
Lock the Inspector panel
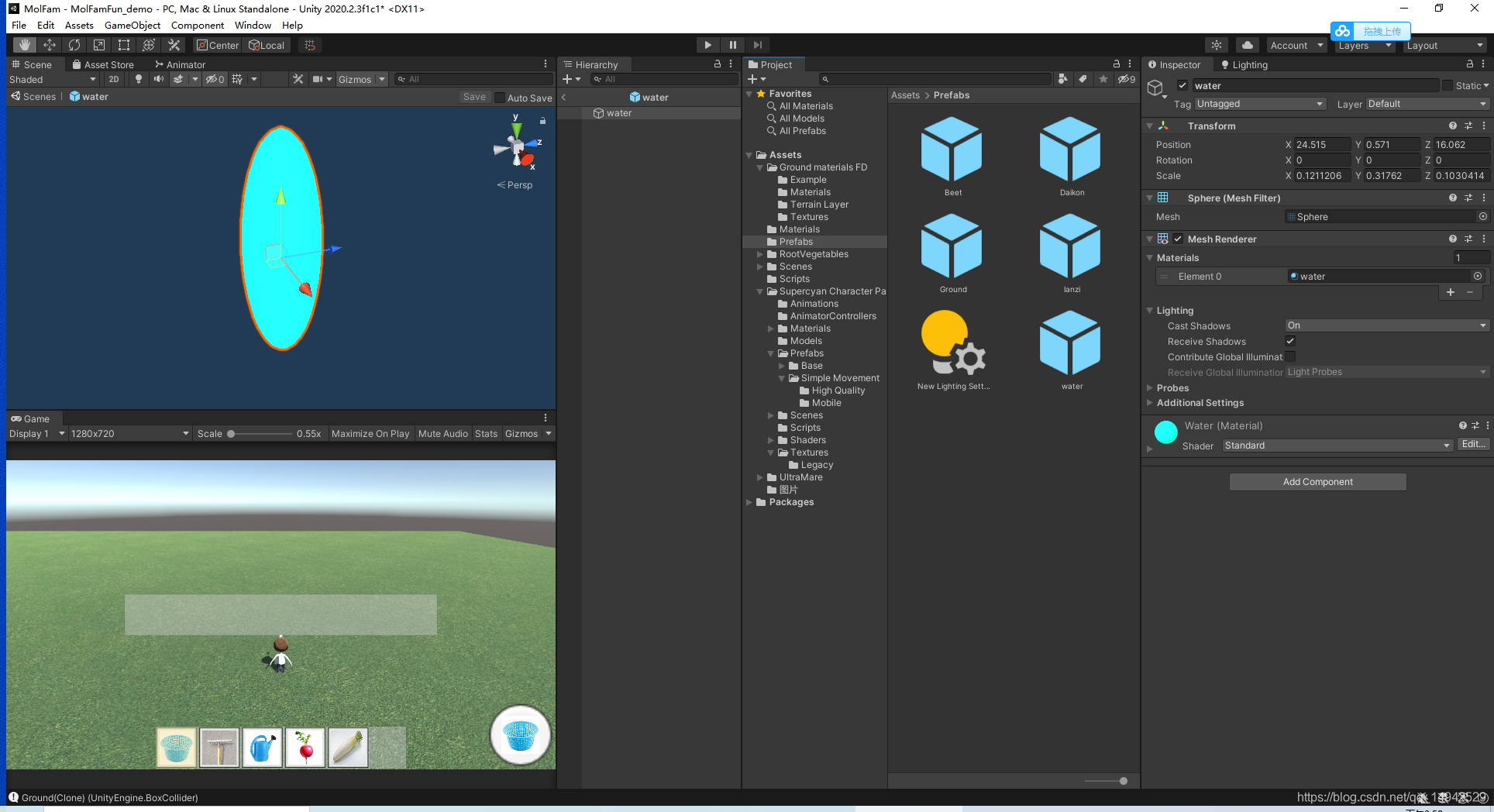(x=1470, y=64)
